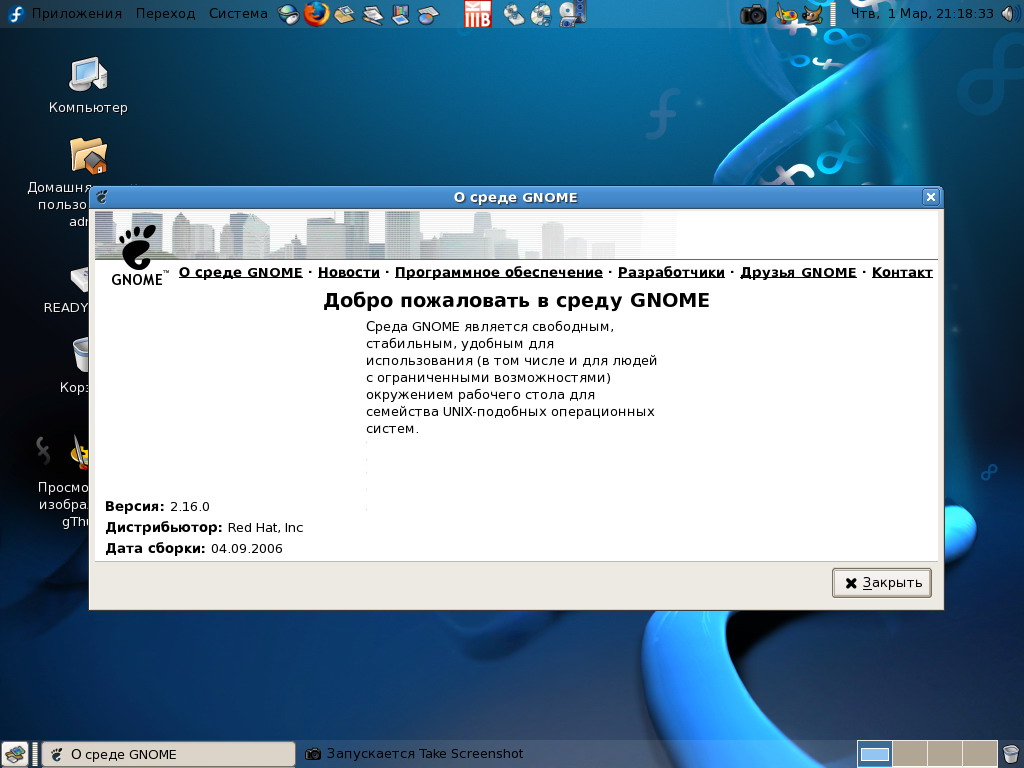1024x768 pixels.
Task: Open the presentation launcher in the top panel
Action: coord(400,14)
